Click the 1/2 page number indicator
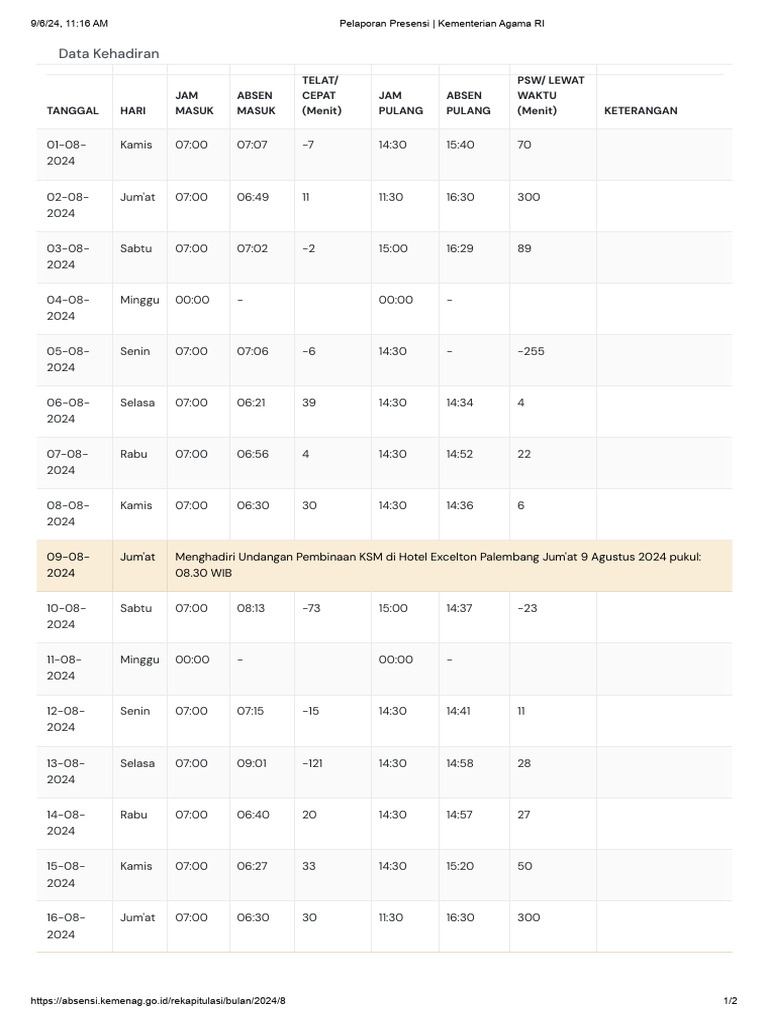768x1024 pixels. click(x=730, y=1001)
